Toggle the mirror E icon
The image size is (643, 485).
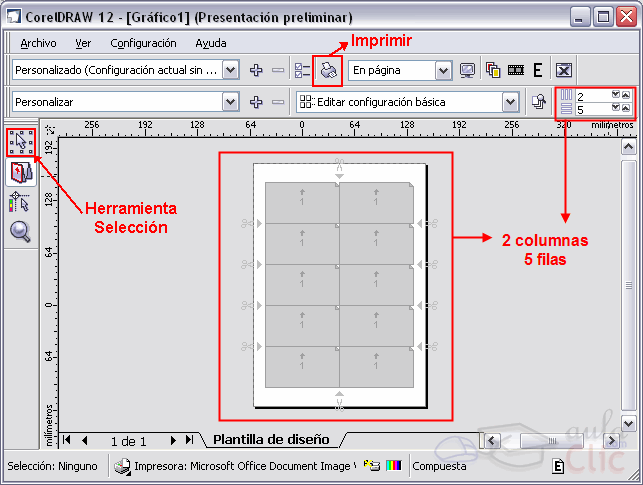tap(538, 70)
